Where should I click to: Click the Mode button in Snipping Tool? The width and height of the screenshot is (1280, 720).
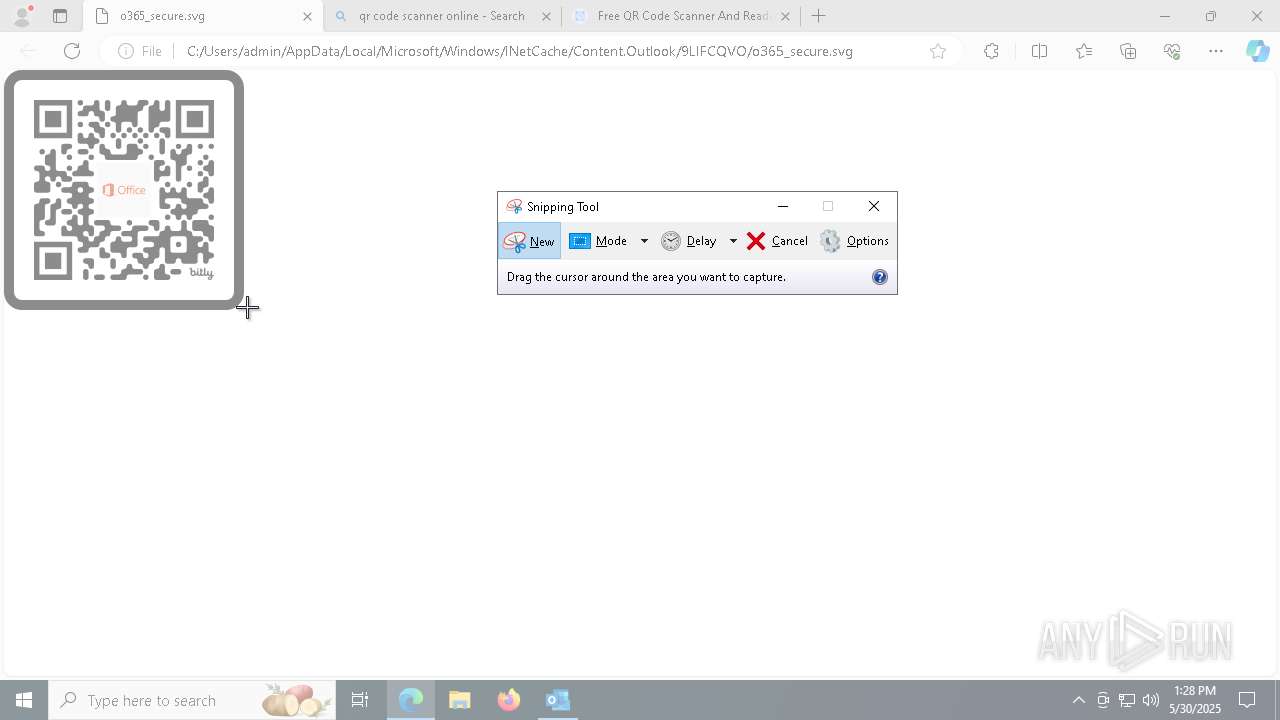pyautogui.click(x=599, y=241)
